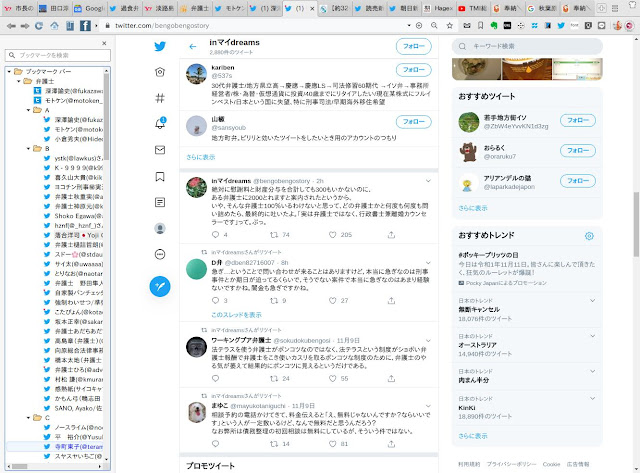Follow the inマイdreams account

pyautogui.click(x=413, y=47)
